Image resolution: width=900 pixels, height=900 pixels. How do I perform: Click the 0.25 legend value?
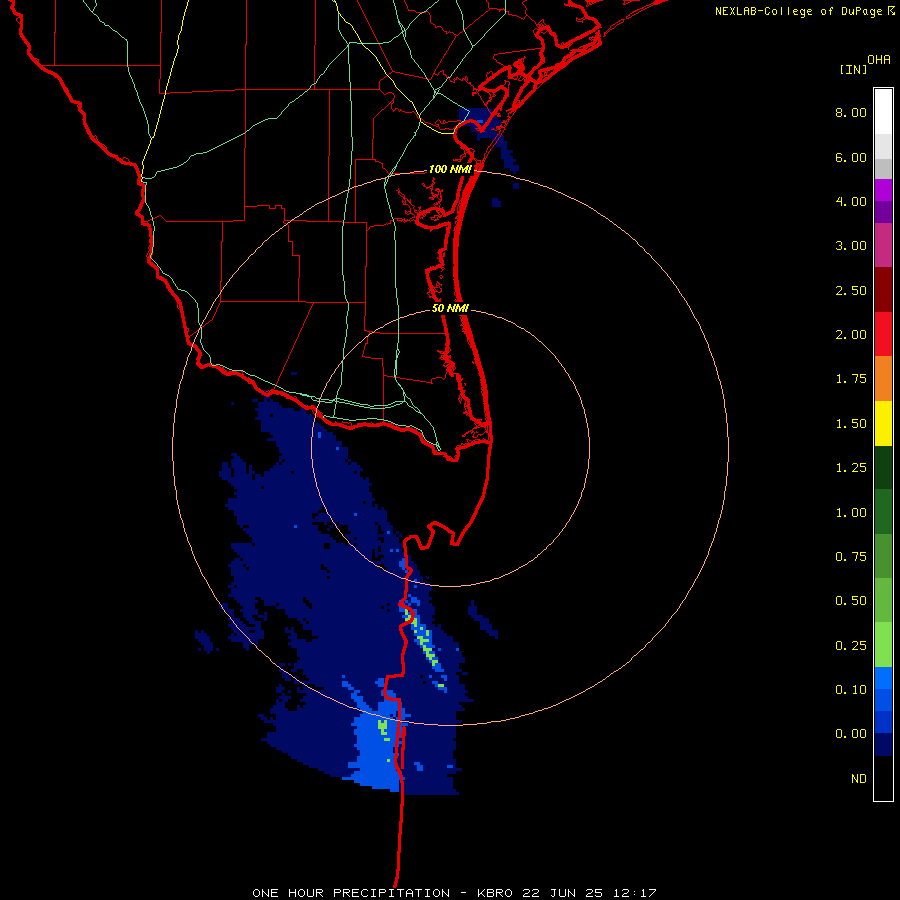[851, 646]
